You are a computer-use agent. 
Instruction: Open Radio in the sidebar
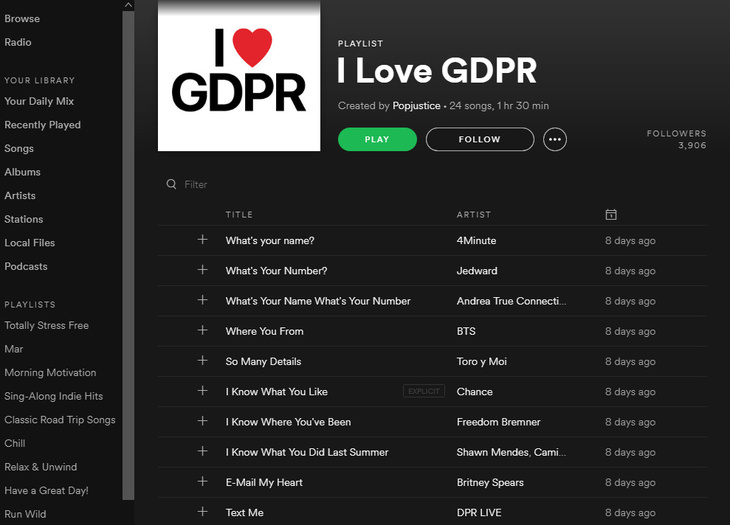[18, 42]
